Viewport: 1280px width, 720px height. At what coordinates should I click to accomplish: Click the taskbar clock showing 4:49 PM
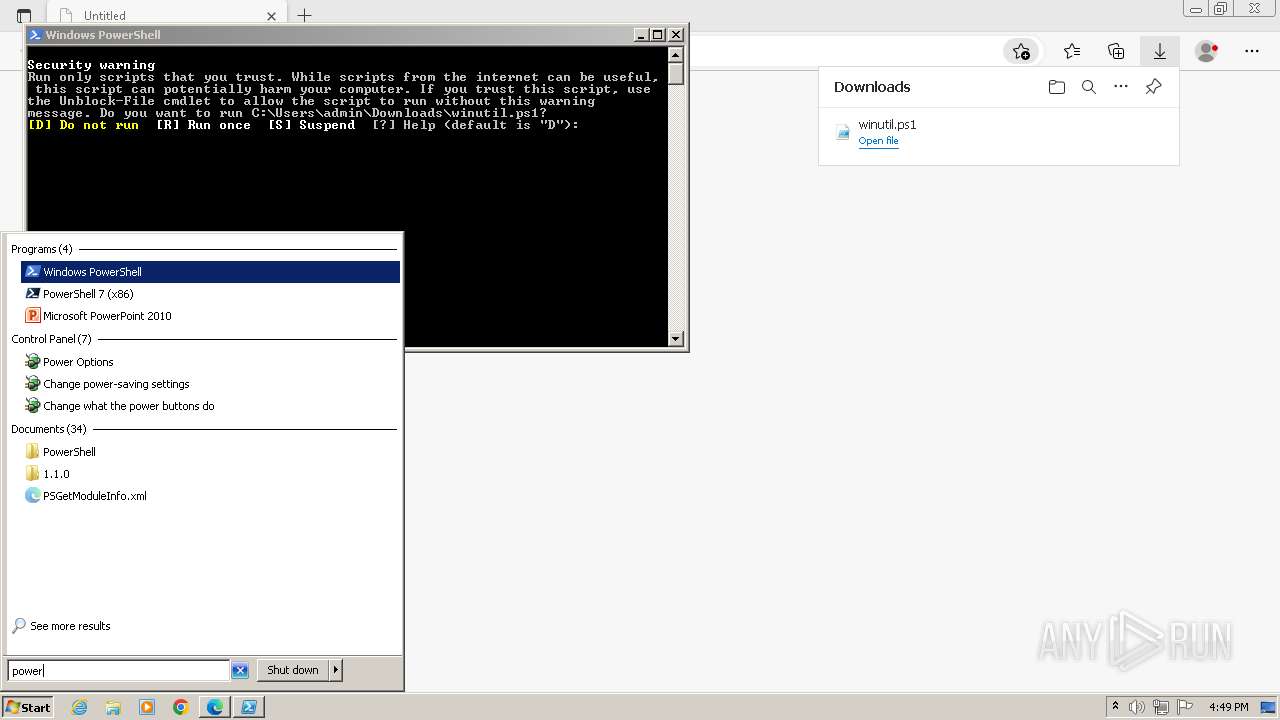(1228, 707)
